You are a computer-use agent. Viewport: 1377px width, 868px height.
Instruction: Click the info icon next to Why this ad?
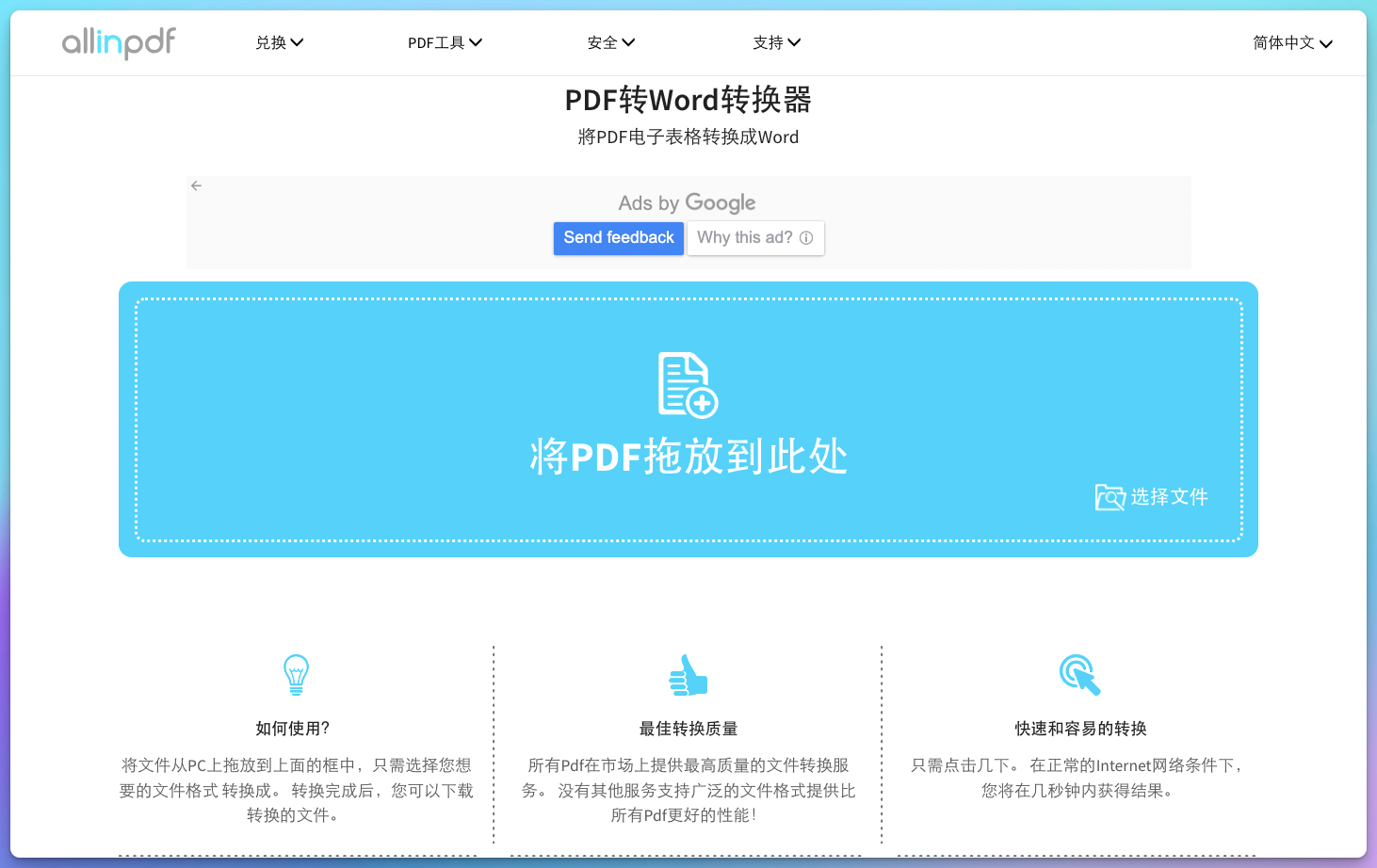click(x=806, y=238)
